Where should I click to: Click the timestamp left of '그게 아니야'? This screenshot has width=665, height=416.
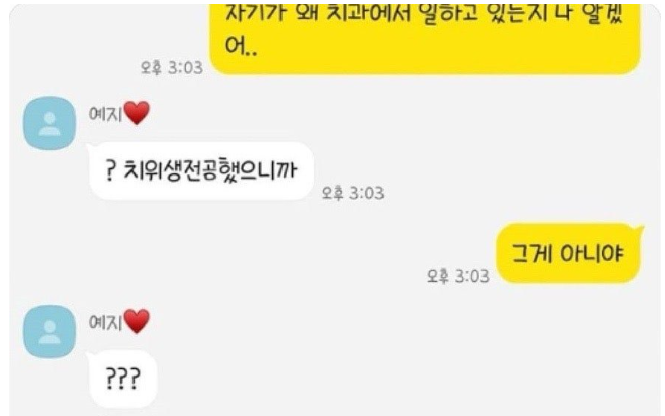[458, 276]
